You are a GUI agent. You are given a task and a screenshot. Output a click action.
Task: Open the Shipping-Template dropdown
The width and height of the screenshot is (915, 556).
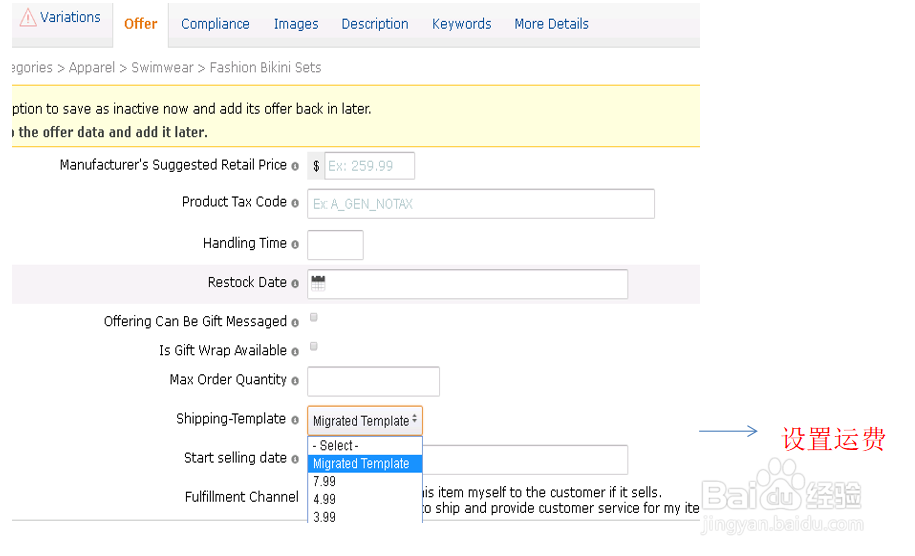364,421
